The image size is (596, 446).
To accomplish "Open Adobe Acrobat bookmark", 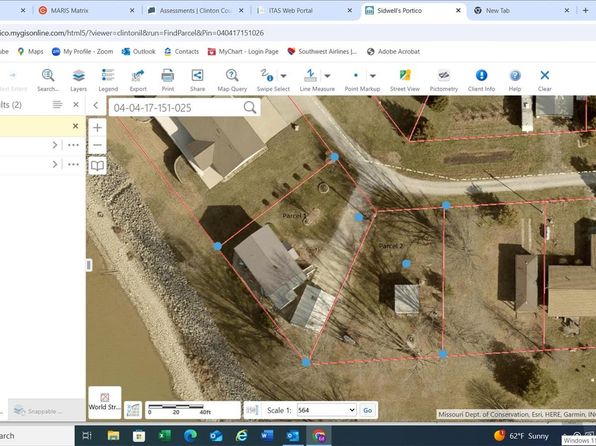I will pyautogui.click(x=393, y=51).
